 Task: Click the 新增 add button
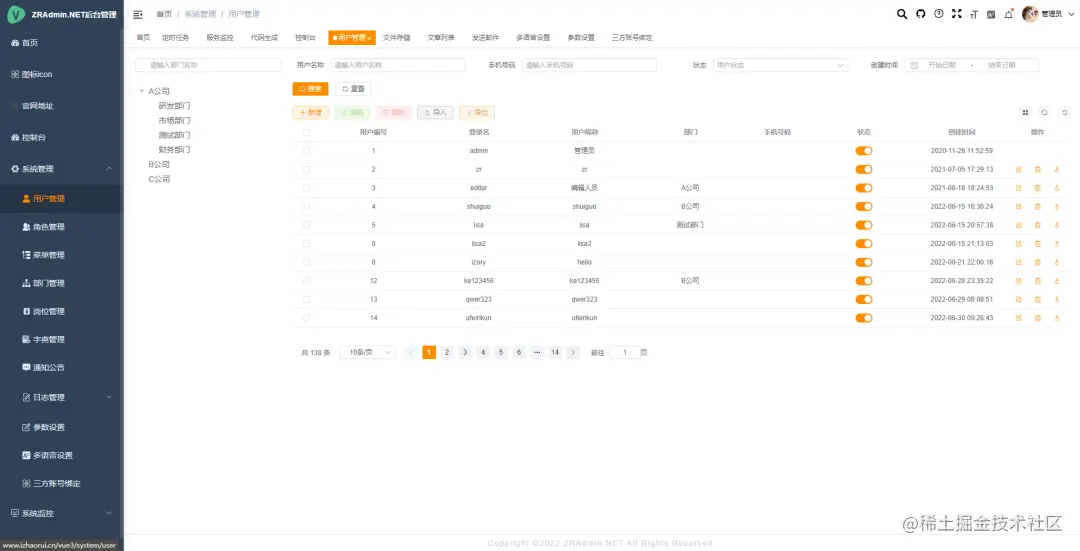click(311, 113)
